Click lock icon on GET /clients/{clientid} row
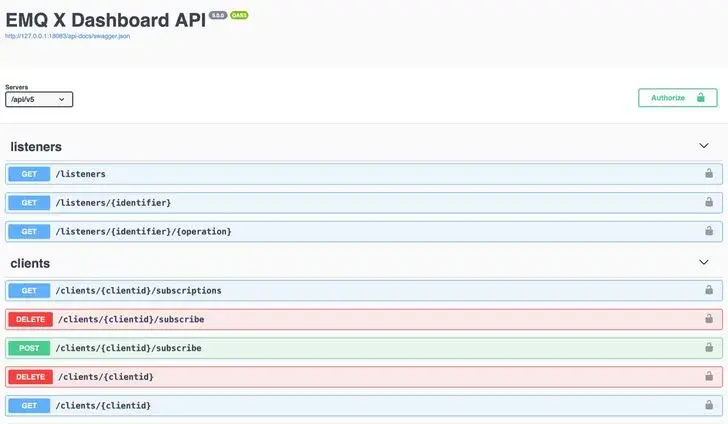The width and height of the screenshot is (728, 424). coord(709,406)
